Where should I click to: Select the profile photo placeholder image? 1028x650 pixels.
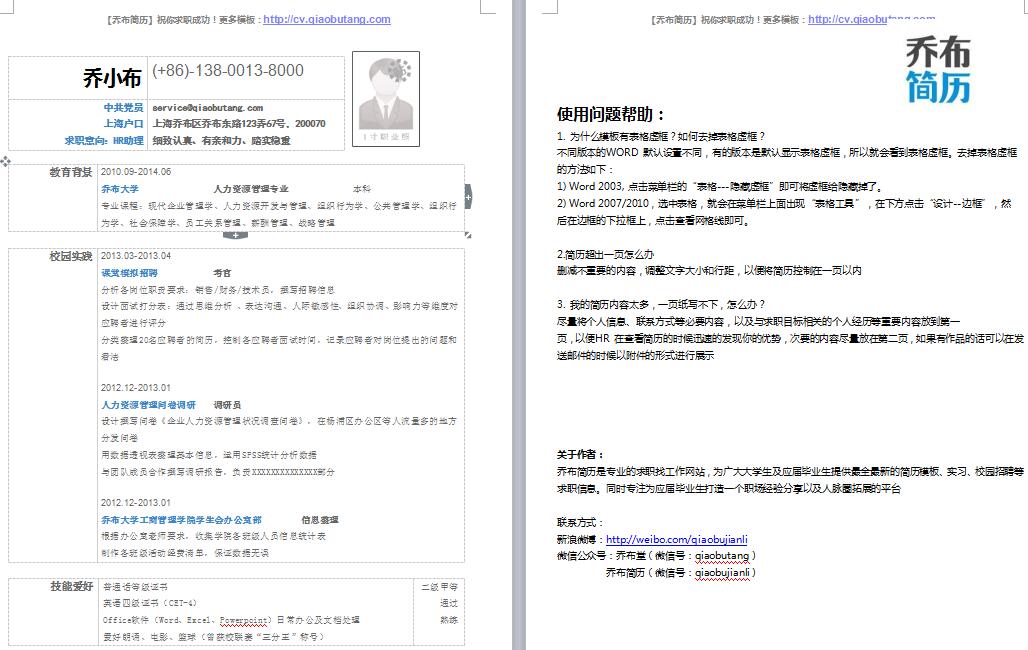[x=386, y=98]
